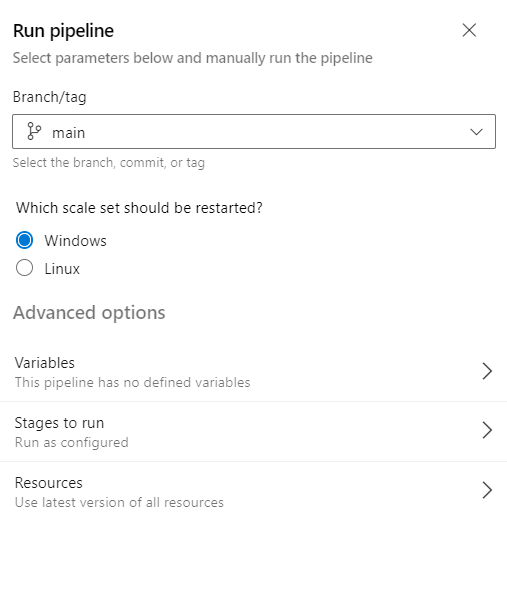Open the Branch/tag dropdown arrow
The height and width of the screenshot is (603, 507).
coord(476,132)
